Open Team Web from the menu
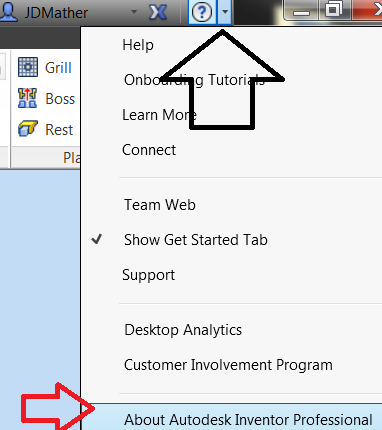Screen dimensions: 382x430 [x=160, y=205]
